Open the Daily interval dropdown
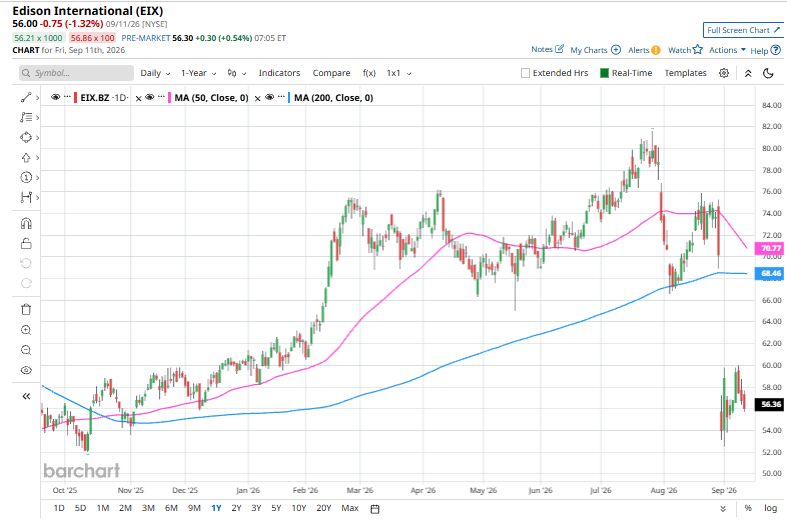The height and width of the screenshot is (525, 787). click(155, 73)
